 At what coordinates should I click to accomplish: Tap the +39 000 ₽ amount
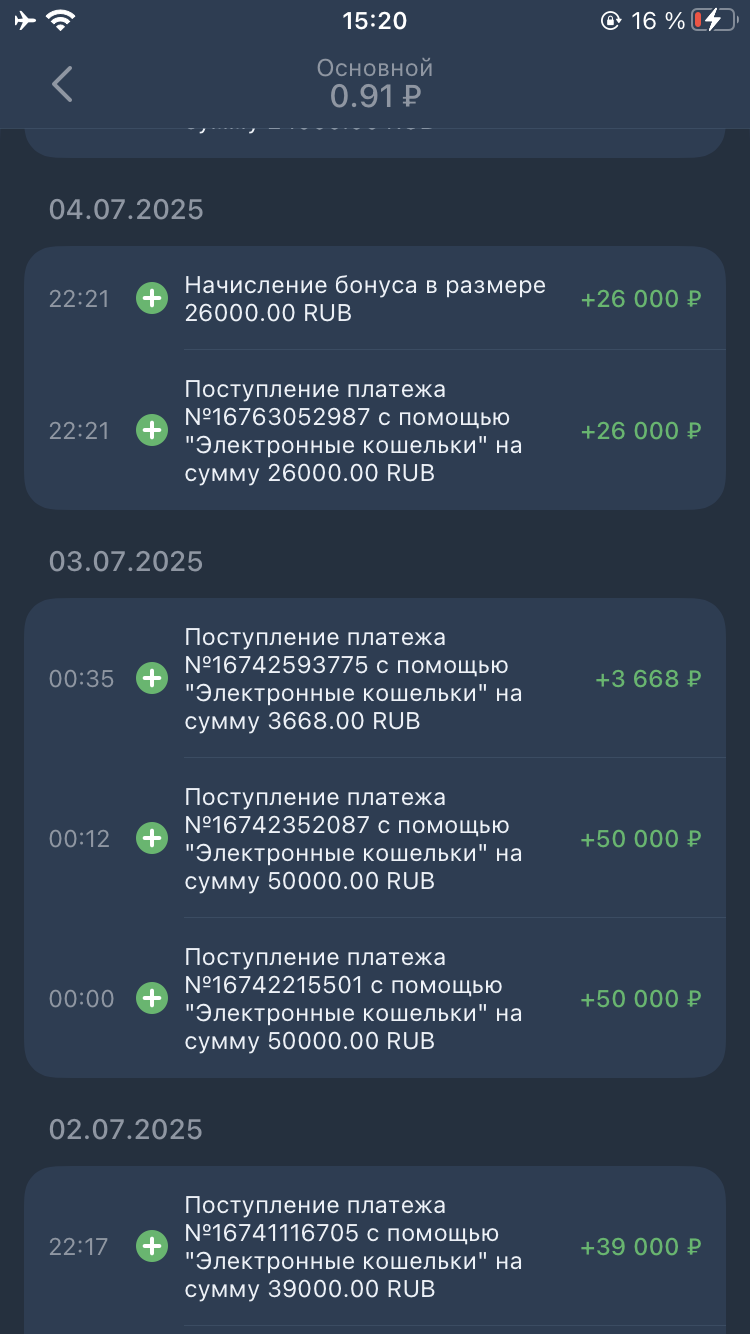[x=640, y=1247]
